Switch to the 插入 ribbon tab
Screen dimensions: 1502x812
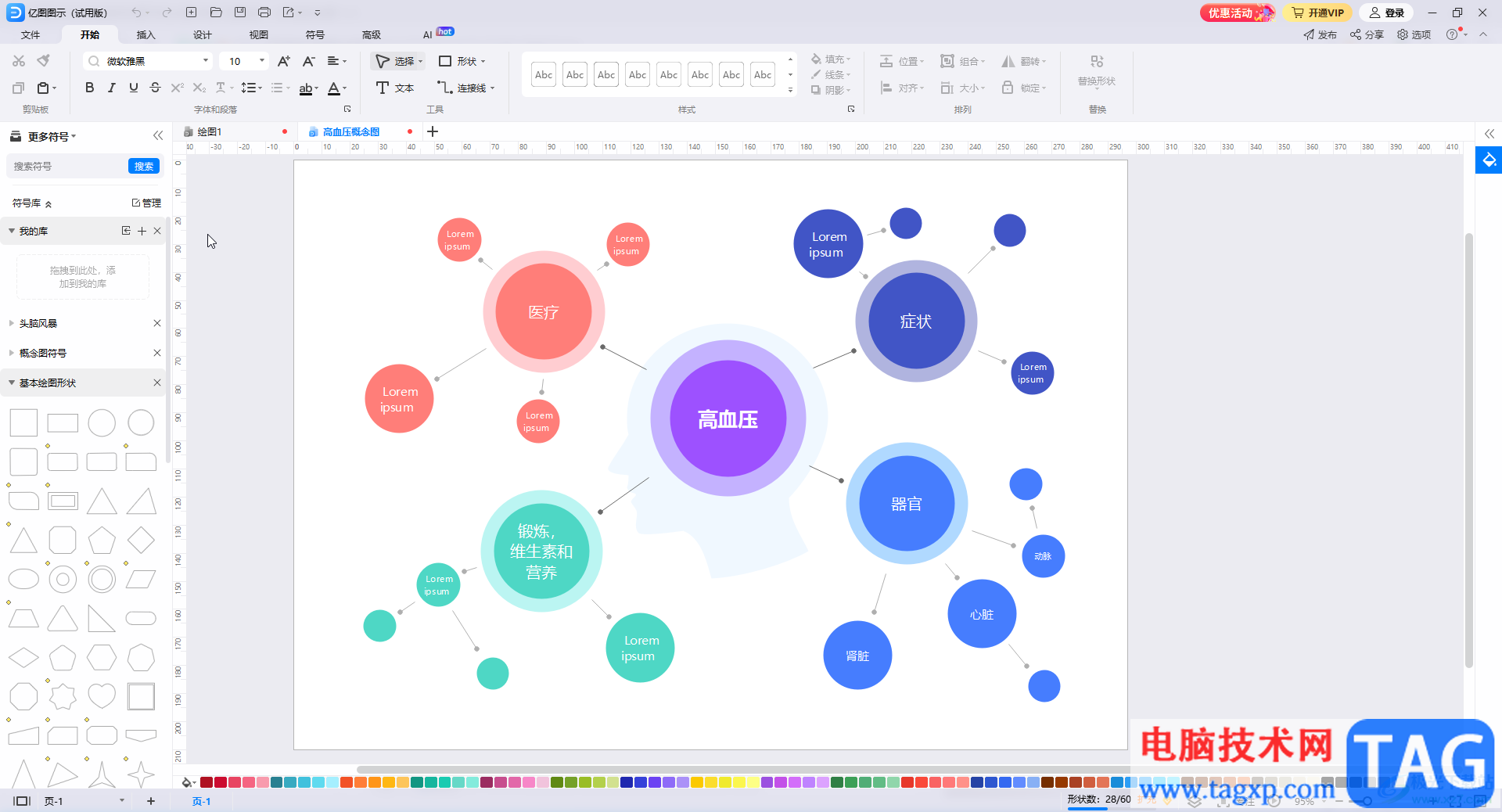click(x=146, y=34)
